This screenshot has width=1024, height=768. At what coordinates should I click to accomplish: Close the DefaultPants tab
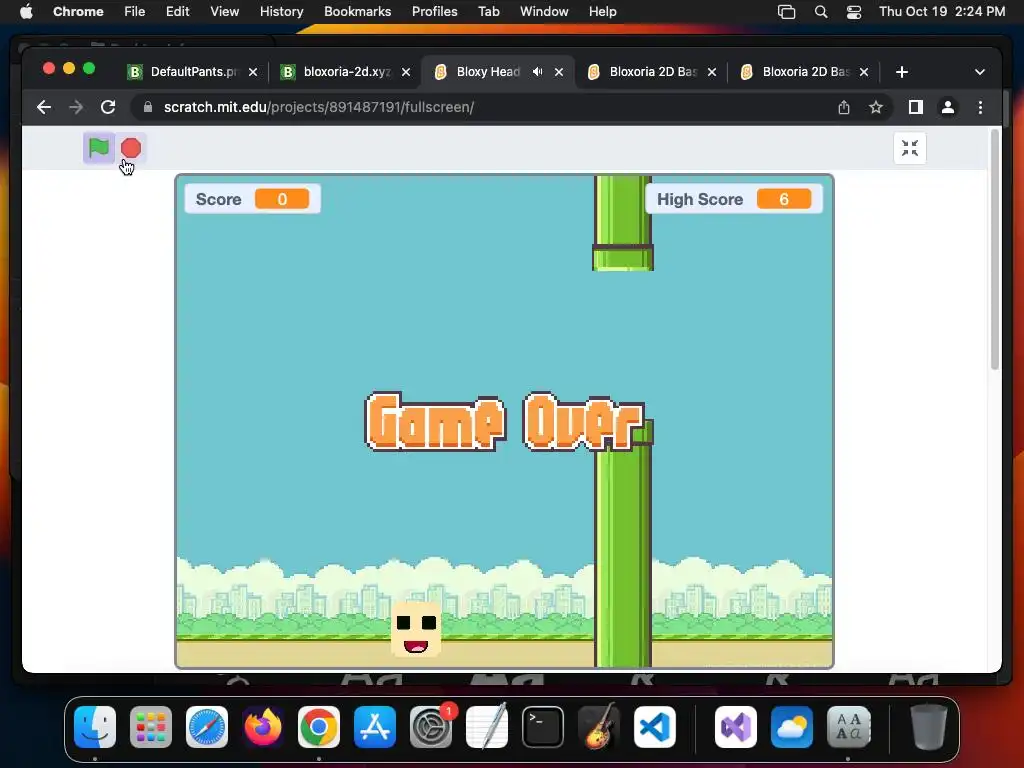pos(253,72)
